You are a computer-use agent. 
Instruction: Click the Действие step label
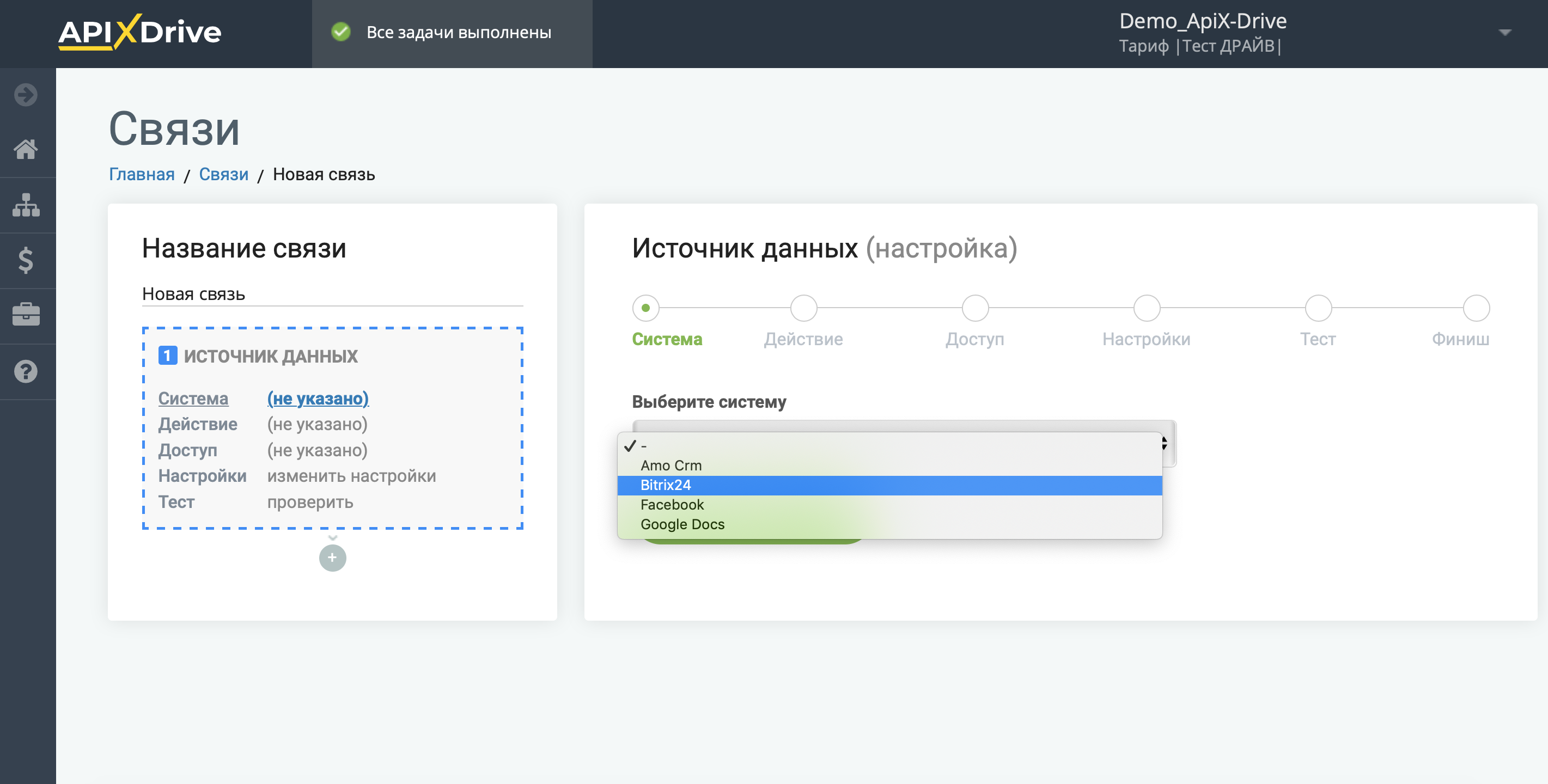click(x=803, y=339)
